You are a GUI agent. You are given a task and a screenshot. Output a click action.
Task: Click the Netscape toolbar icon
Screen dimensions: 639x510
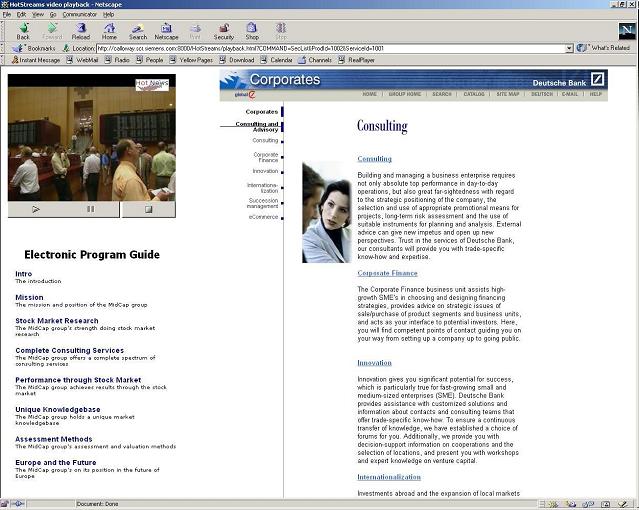click(166, 30)
